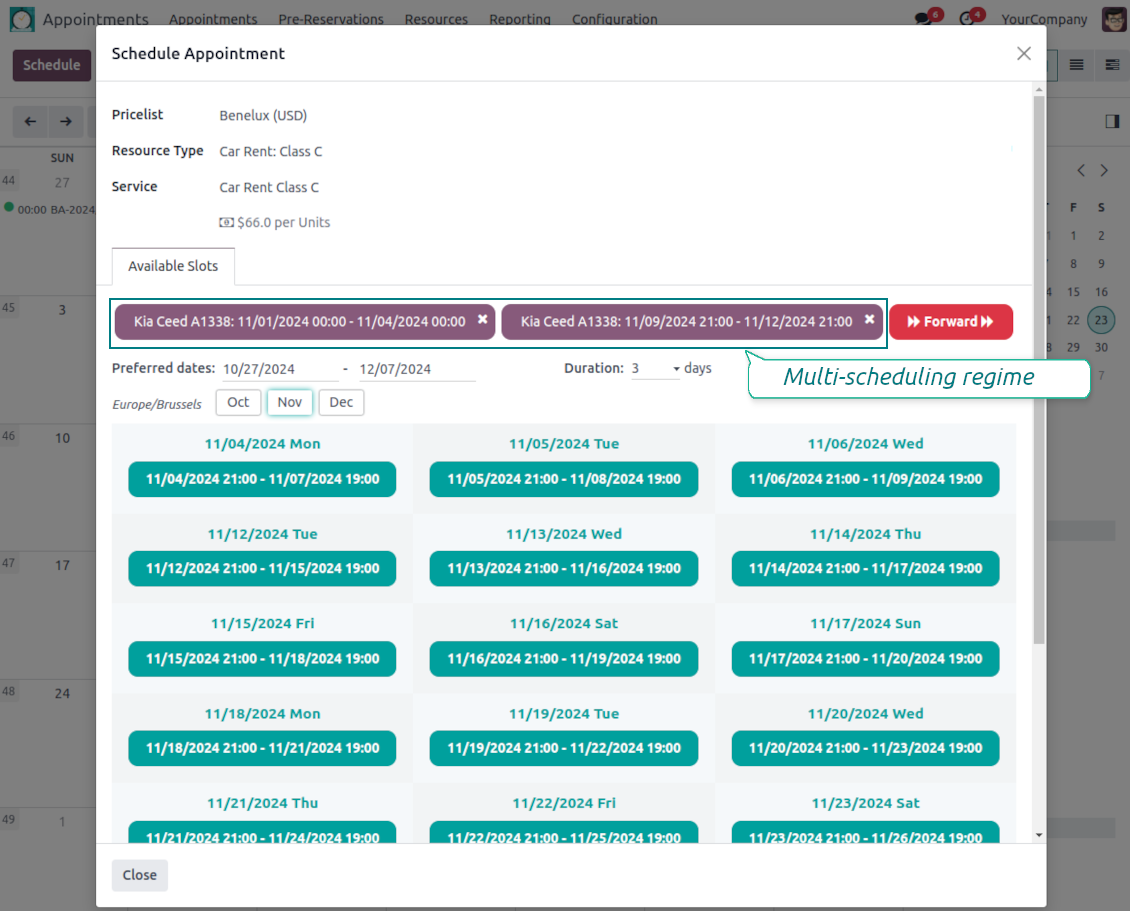Click the preferred start date field 10/27/2024
The height and width of the screenshot is (911, 1130).
tap(278, 369)
